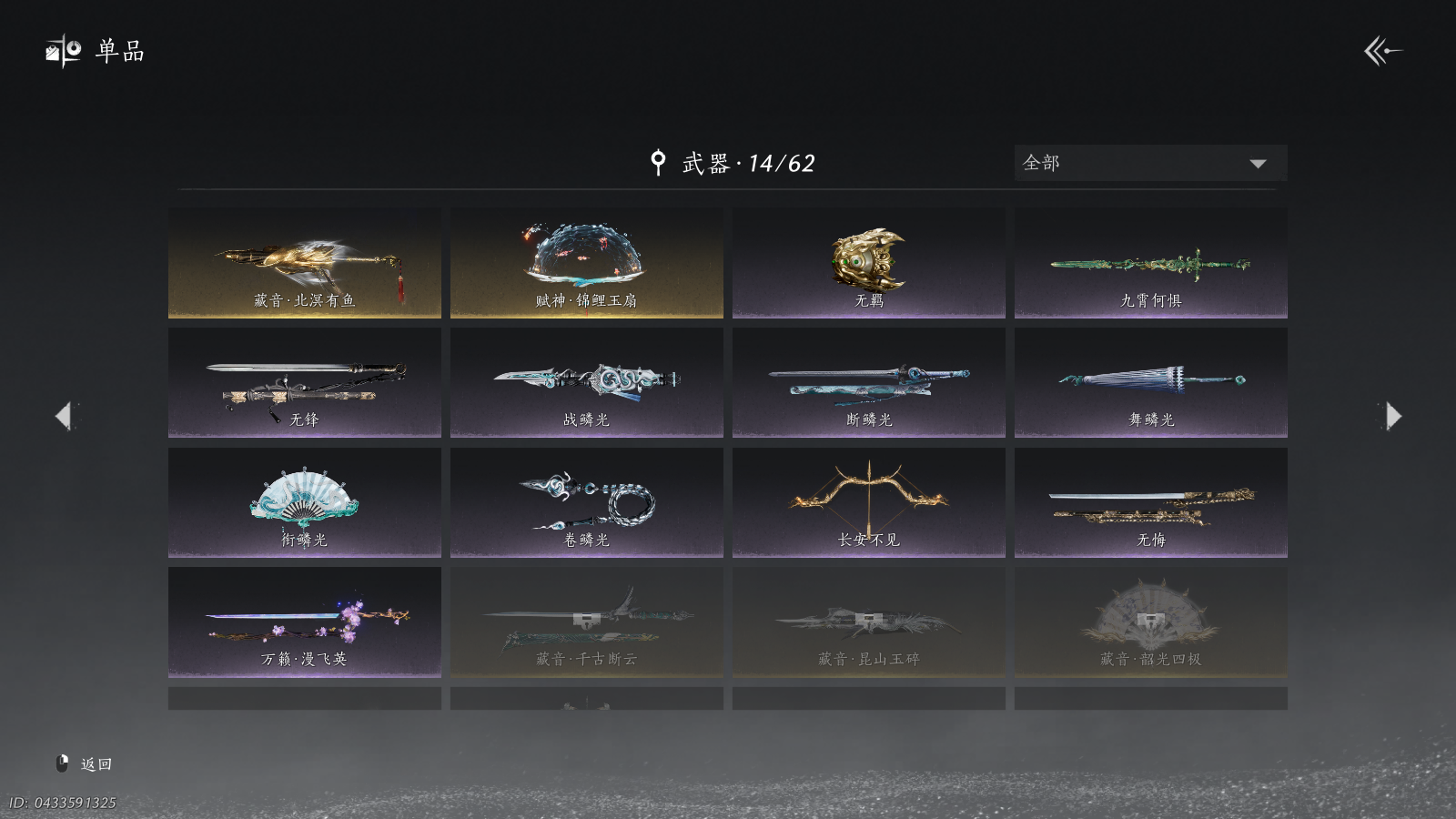Viewport: 1456px width, 819px height.
Task: Expand filter using dropdown triangle arrow
Action: pyautogui.click(x=1258, y=164)
